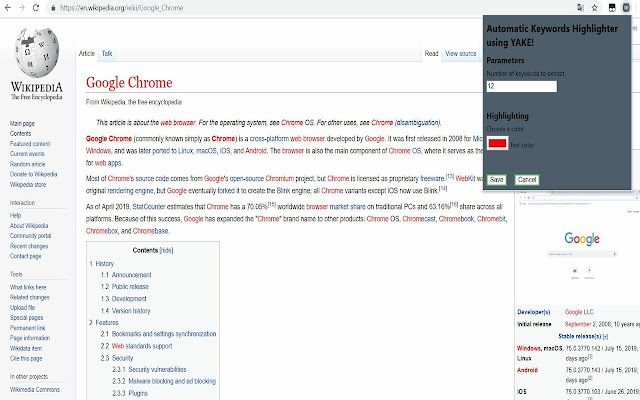Open Wikidata item link
Viewport: 640px width, 400px height.
[26, 349]
